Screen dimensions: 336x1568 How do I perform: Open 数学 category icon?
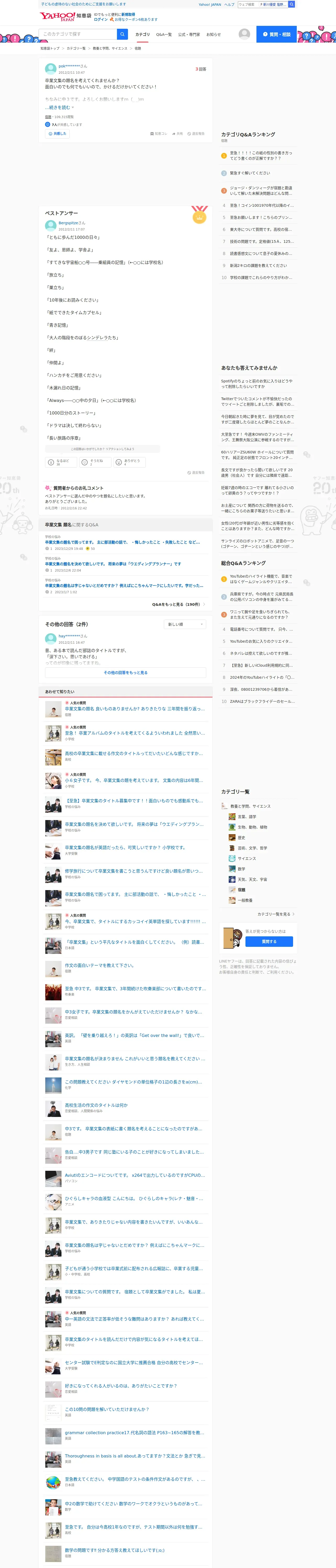(232, 869)
